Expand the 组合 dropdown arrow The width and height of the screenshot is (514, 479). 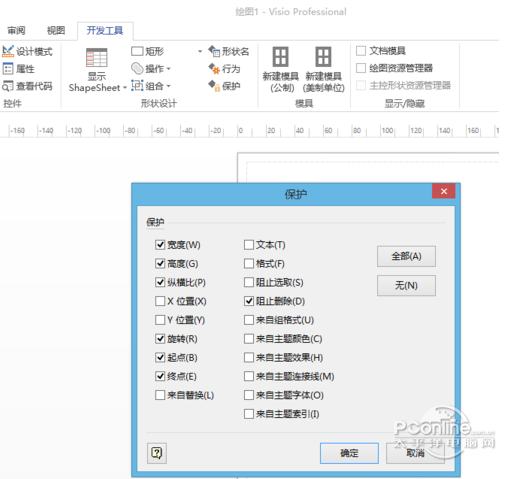(169, 86)
